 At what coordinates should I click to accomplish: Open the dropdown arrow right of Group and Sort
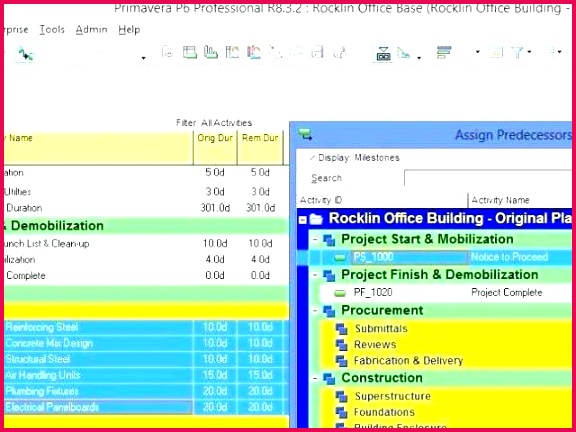point(478,52)
